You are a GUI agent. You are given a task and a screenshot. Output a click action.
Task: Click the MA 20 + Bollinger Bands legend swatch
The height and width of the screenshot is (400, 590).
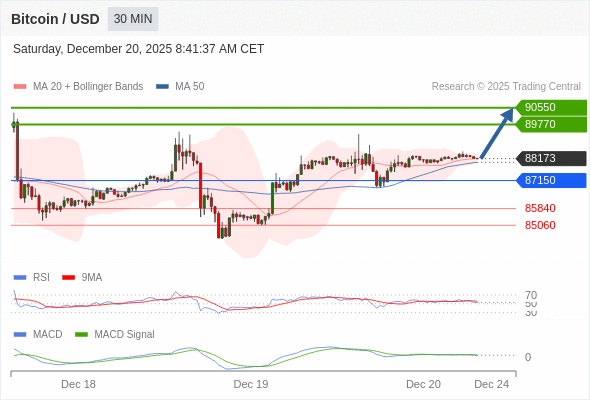tap(20, 87)
